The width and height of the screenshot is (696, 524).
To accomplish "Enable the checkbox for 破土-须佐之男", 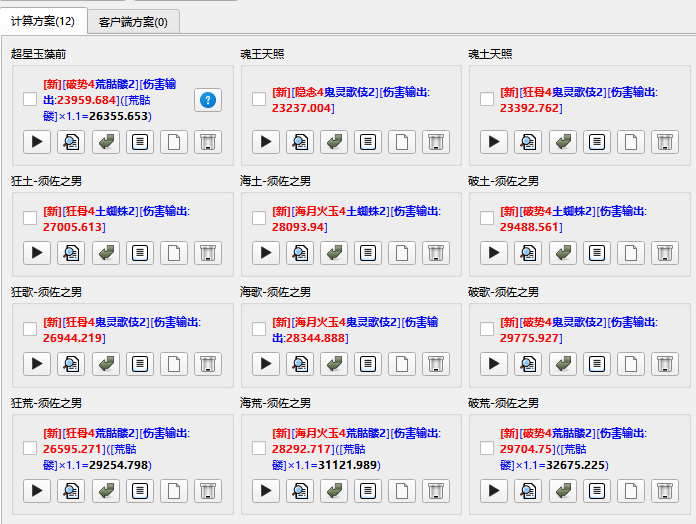I will [x=487, y=218].
